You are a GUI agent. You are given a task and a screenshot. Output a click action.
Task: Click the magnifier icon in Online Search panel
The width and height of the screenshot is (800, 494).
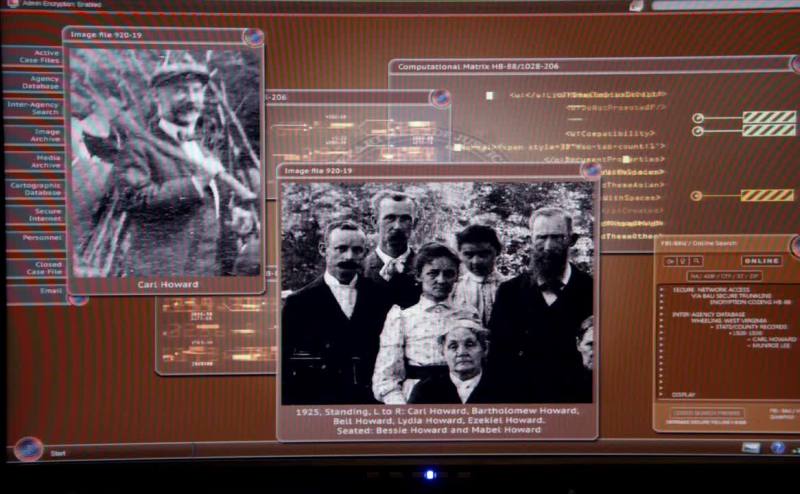(x=695, y=261)
